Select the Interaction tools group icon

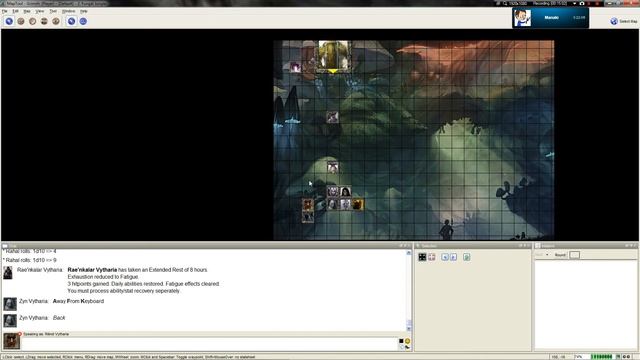9,21
